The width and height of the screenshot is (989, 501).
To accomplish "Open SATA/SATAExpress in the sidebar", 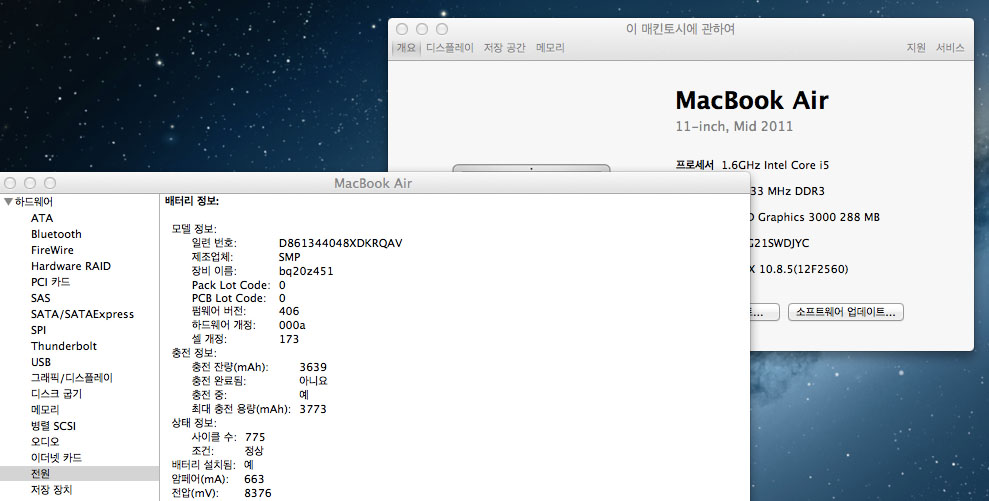I will [x=81, y=314].
